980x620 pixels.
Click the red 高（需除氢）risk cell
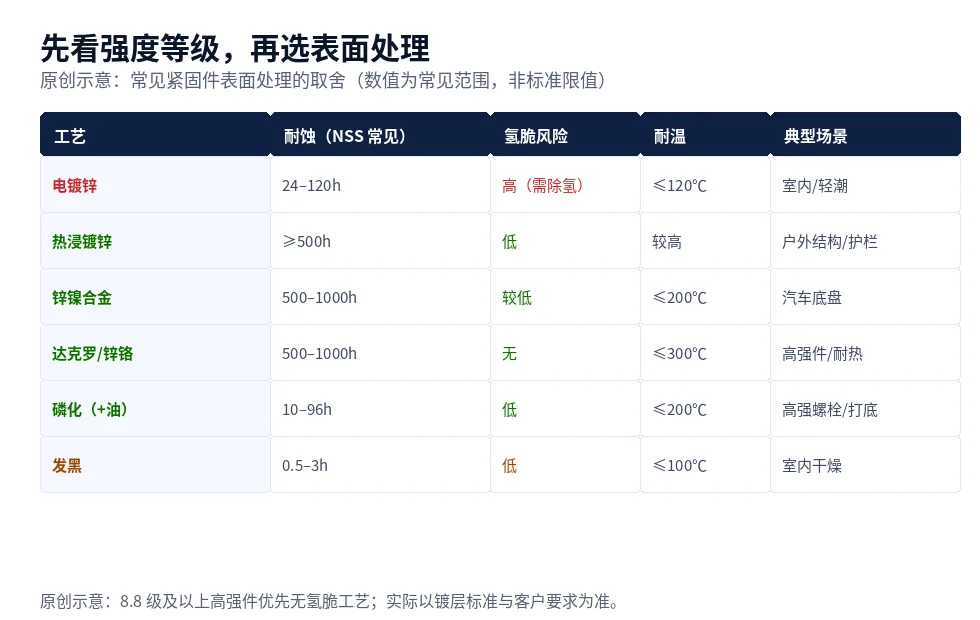pyautogui.click(x=566, y=185)
